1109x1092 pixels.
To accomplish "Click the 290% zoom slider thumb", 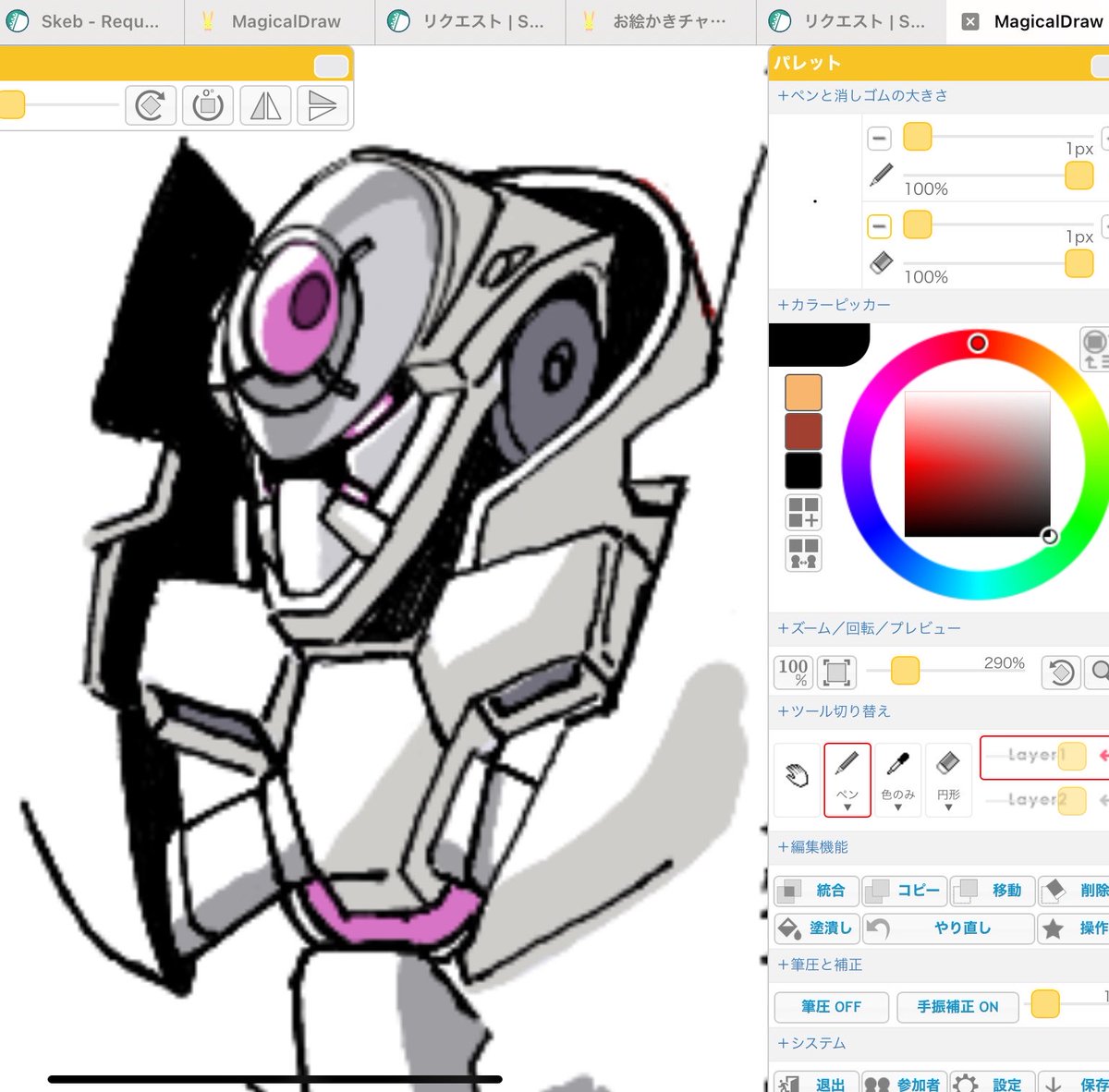I will [x=905, y=671].
